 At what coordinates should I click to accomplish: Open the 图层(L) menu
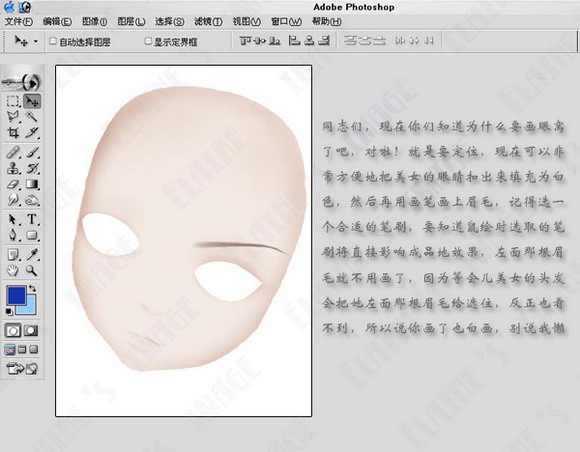point(131,21)
